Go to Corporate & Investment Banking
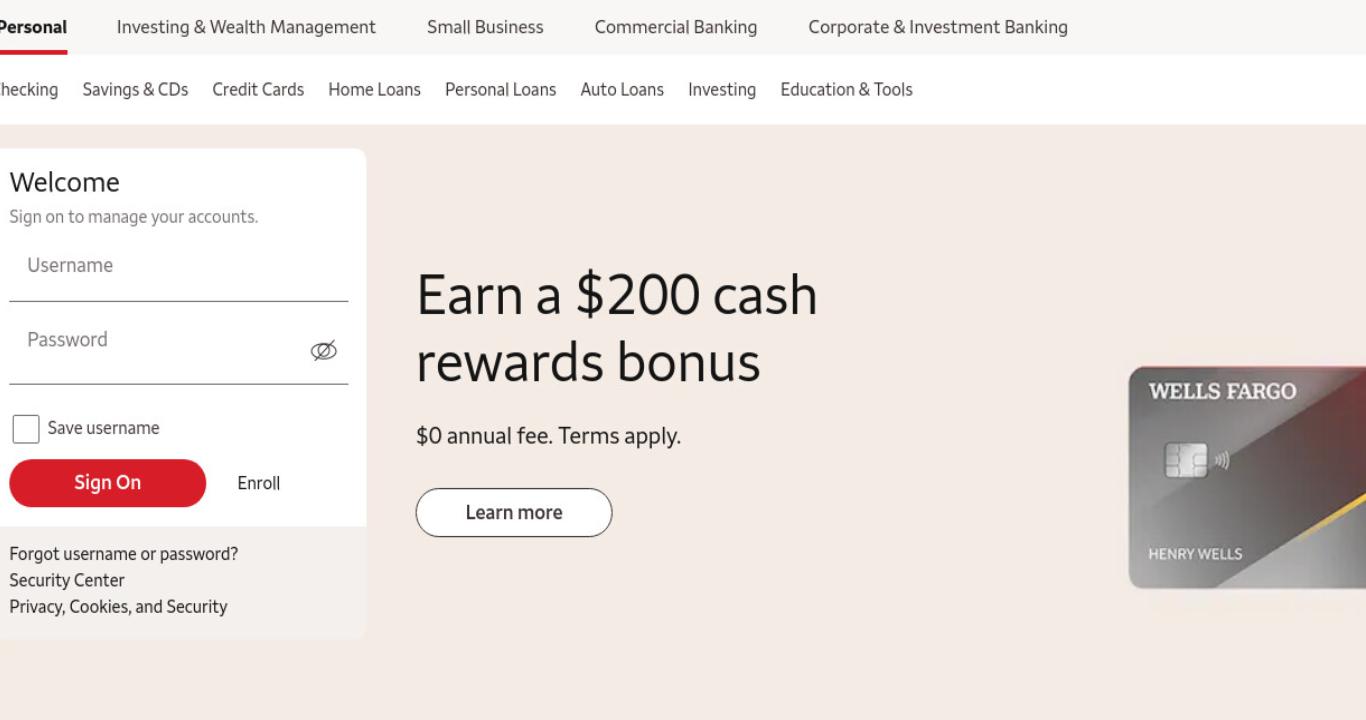Screen dimensions: 1366x720 tap(938, 27)
